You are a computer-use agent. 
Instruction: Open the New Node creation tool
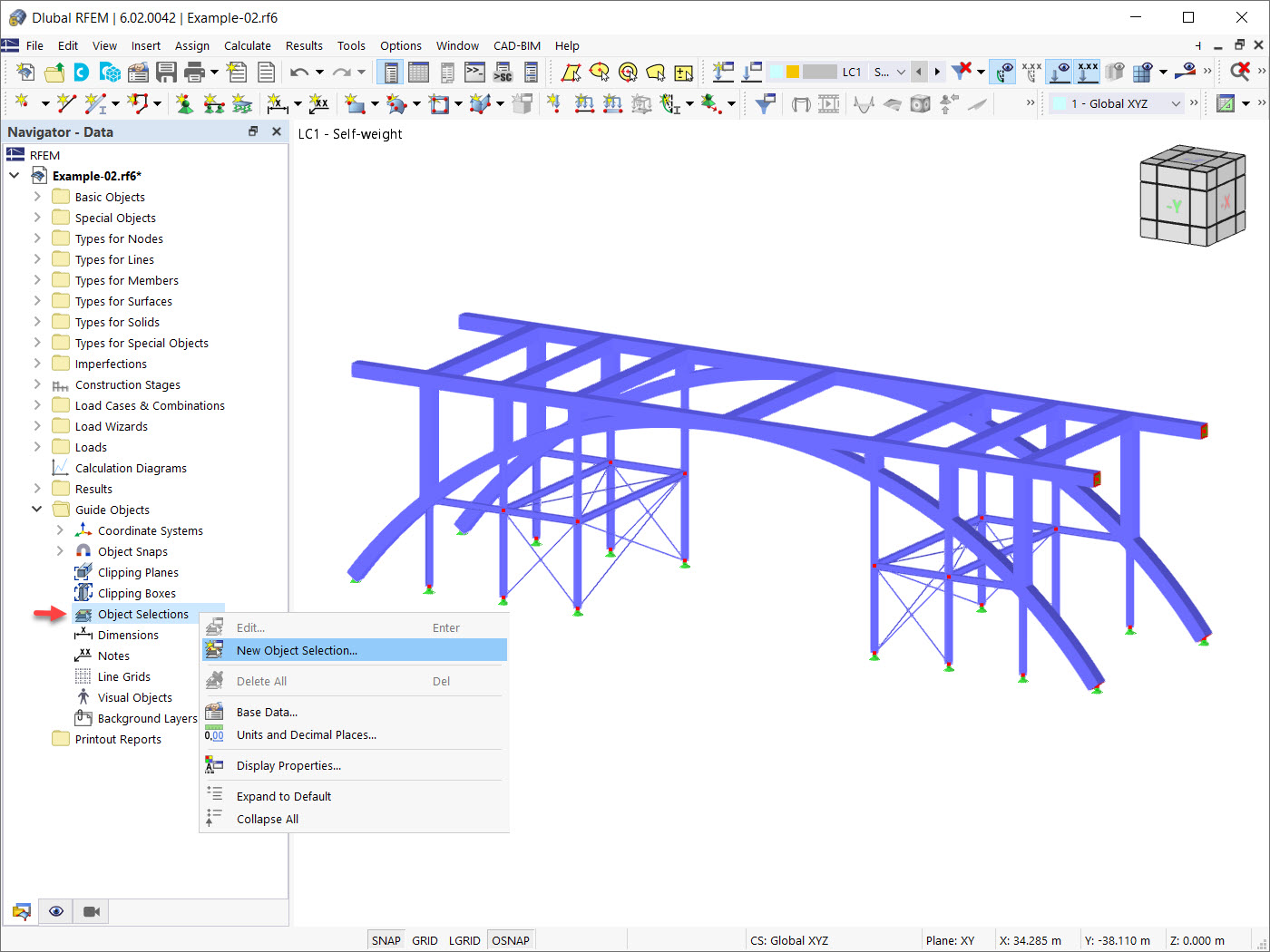(23, 103)
